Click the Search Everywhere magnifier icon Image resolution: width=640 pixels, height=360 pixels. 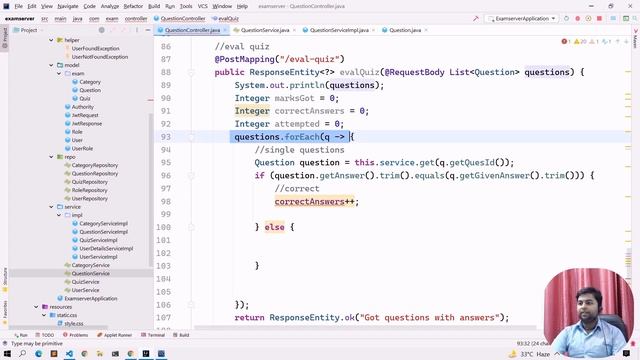click(635, 19)
